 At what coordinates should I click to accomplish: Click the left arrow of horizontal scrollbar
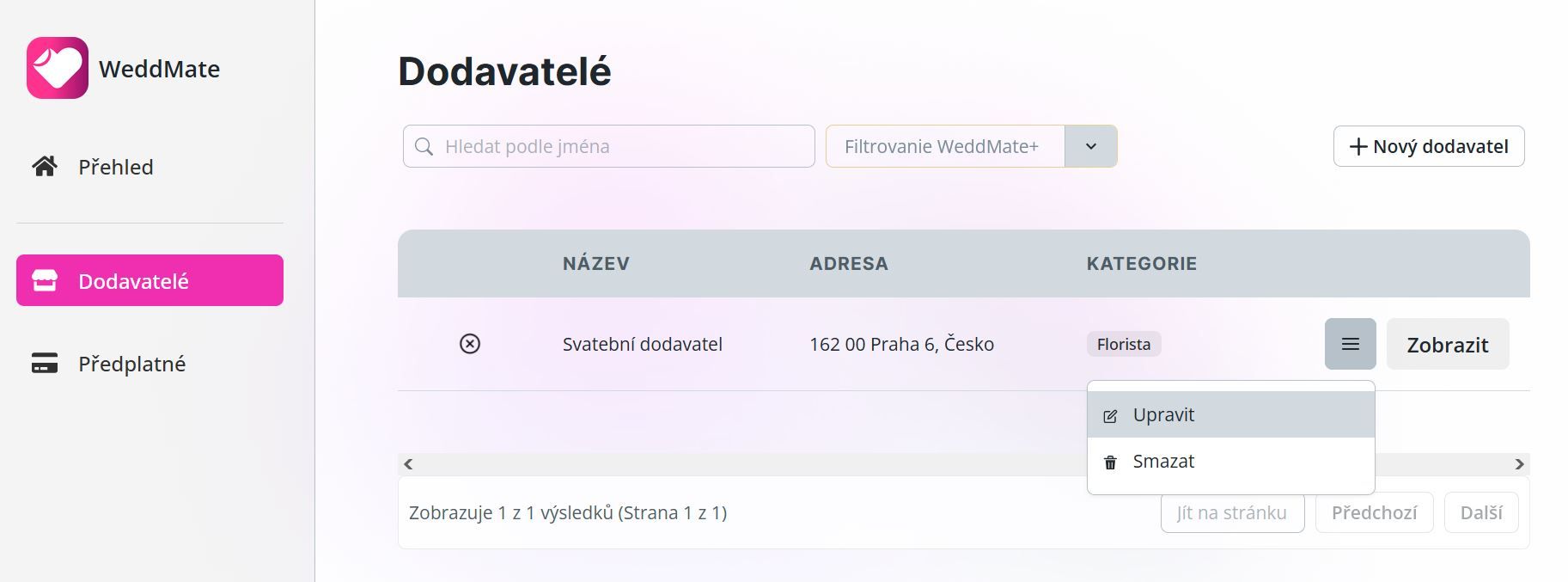[x=408, y=464]
